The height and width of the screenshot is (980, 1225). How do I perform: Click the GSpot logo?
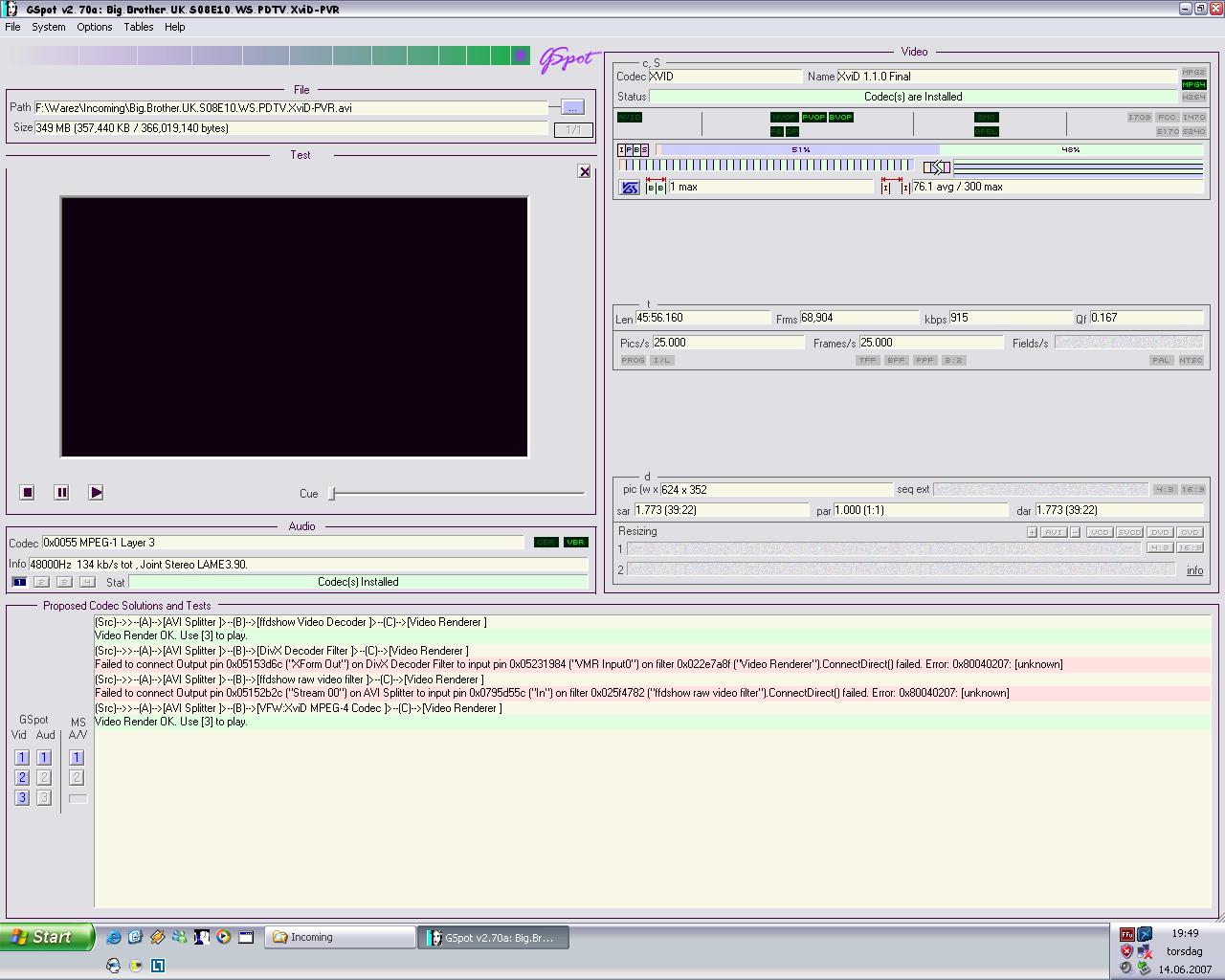(568, 58)
